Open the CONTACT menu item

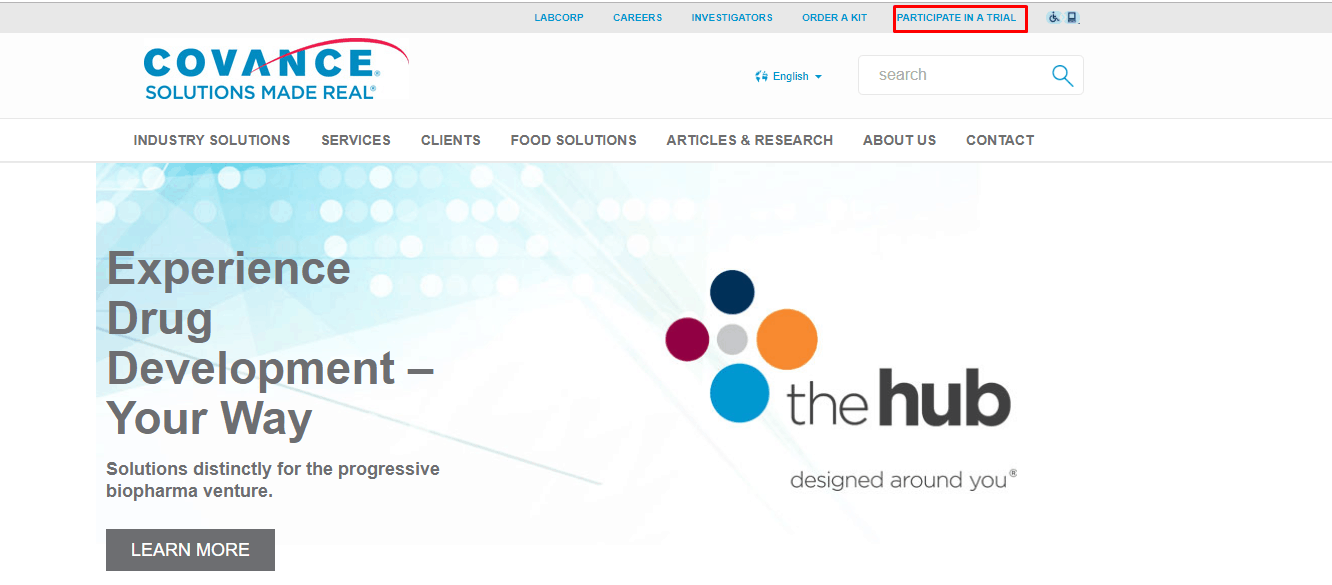coord(1000,140)
